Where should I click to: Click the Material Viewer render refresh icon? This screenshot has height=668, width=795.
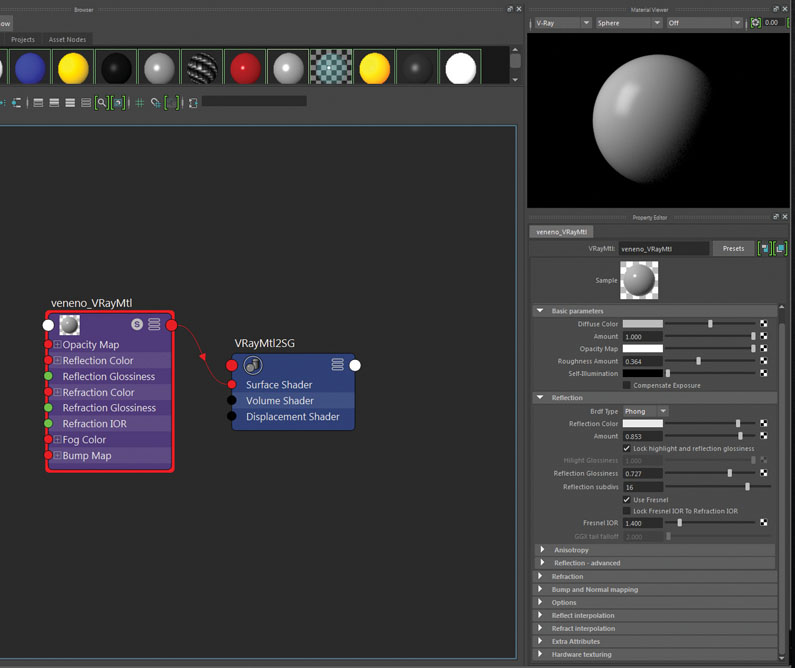pos(755,23)
